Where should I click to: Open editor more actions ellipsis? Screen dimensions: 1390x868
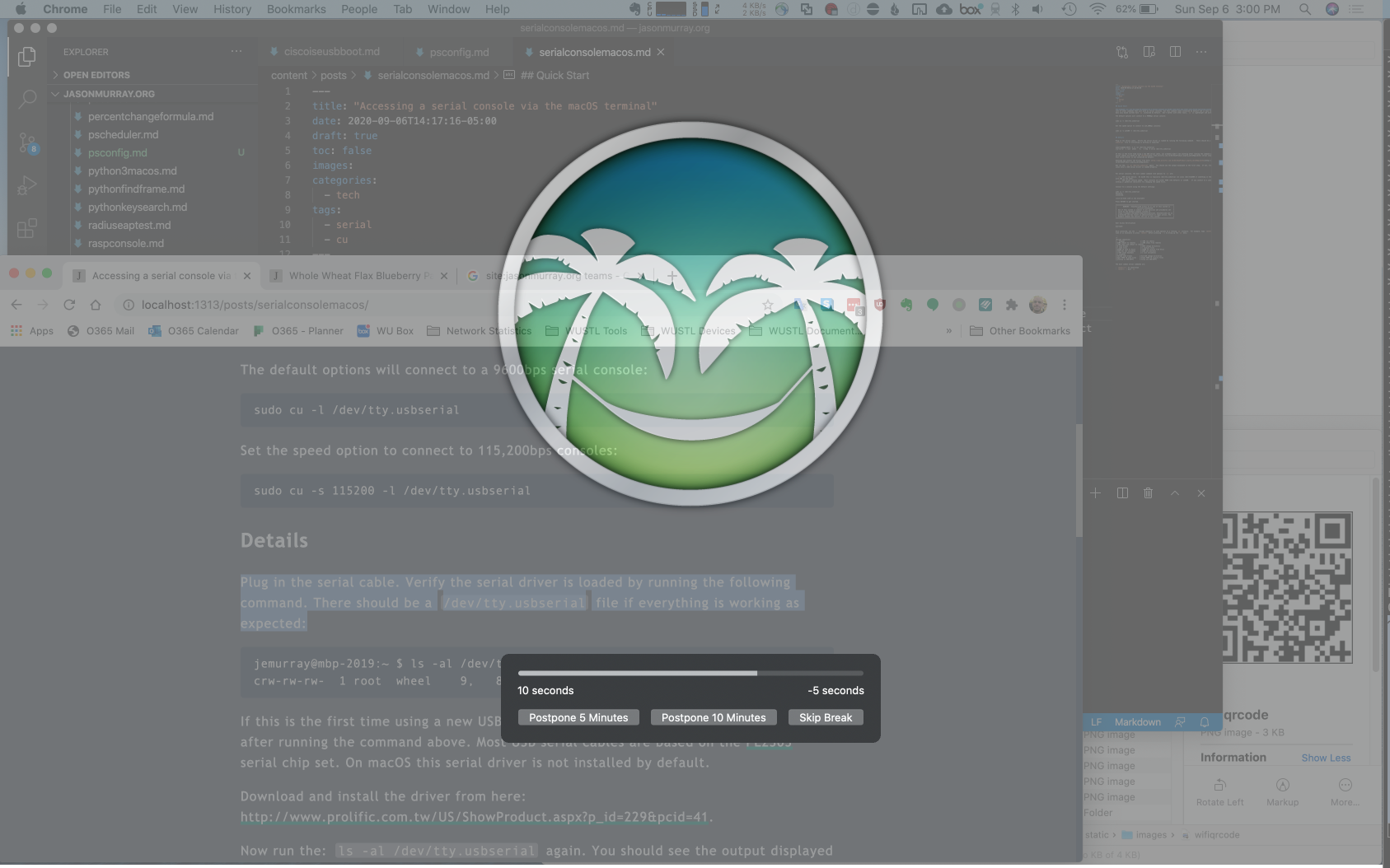tap(1201, 52)
